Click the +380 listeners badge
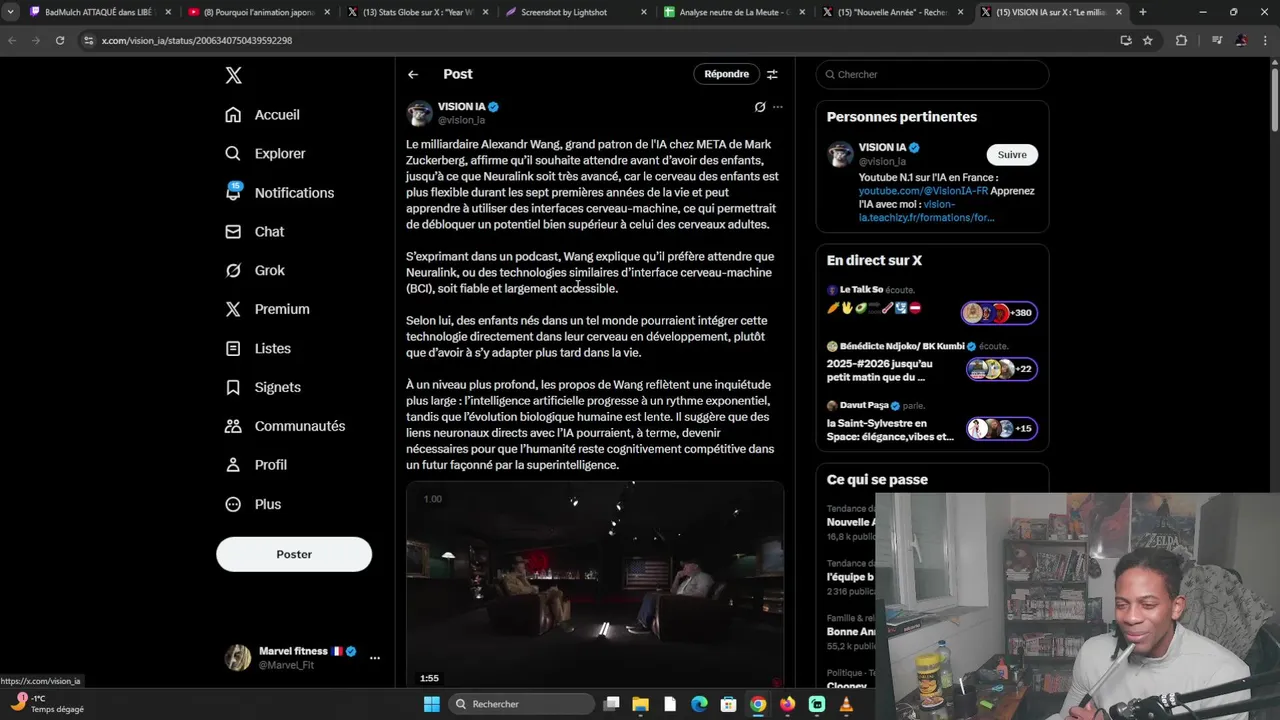This screenshot has height=720, width=1280. click(x=999, y=313)
